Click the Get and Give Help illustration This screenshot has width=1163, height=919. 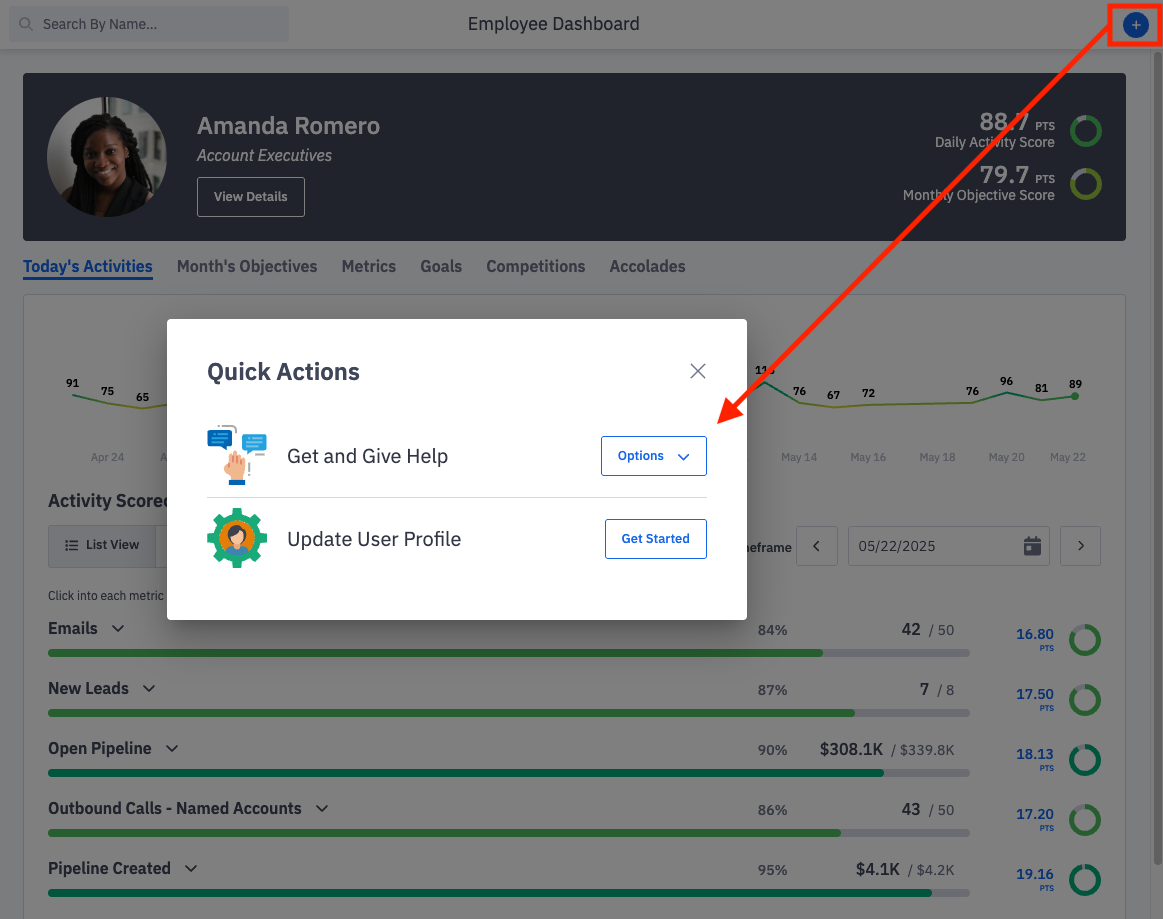(237, 455)
